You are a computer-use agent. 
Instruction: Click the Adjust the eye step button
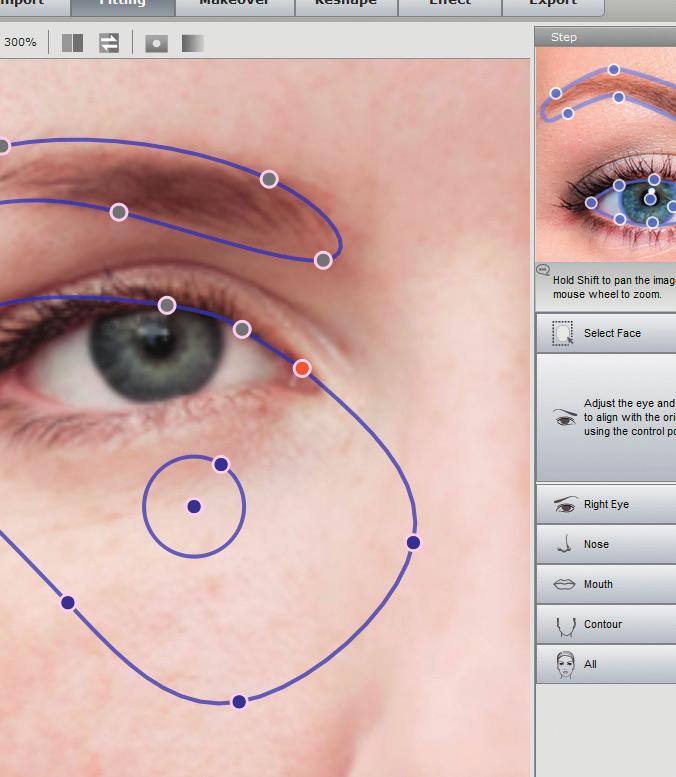tap(606, 417)
